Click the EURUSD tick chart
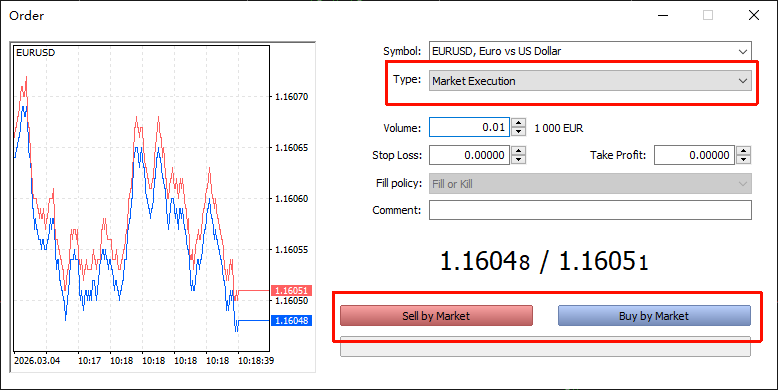 141,198
